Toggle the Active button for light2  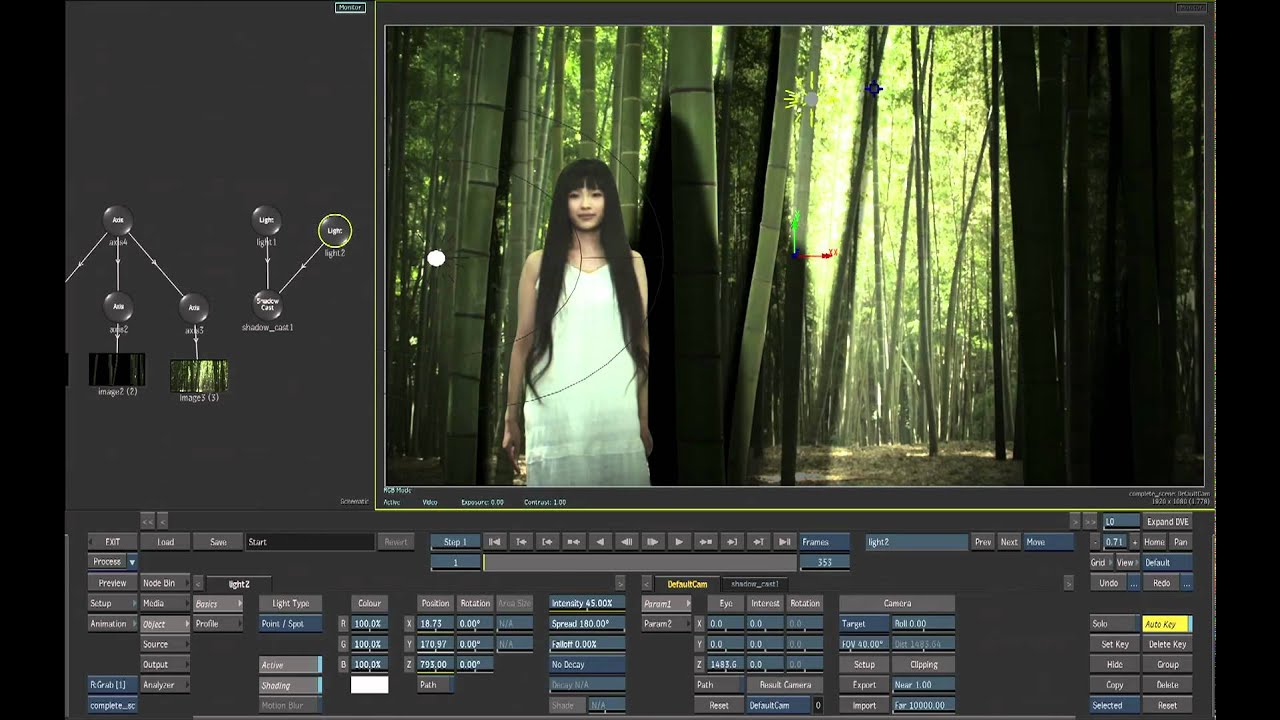(290, 665)
